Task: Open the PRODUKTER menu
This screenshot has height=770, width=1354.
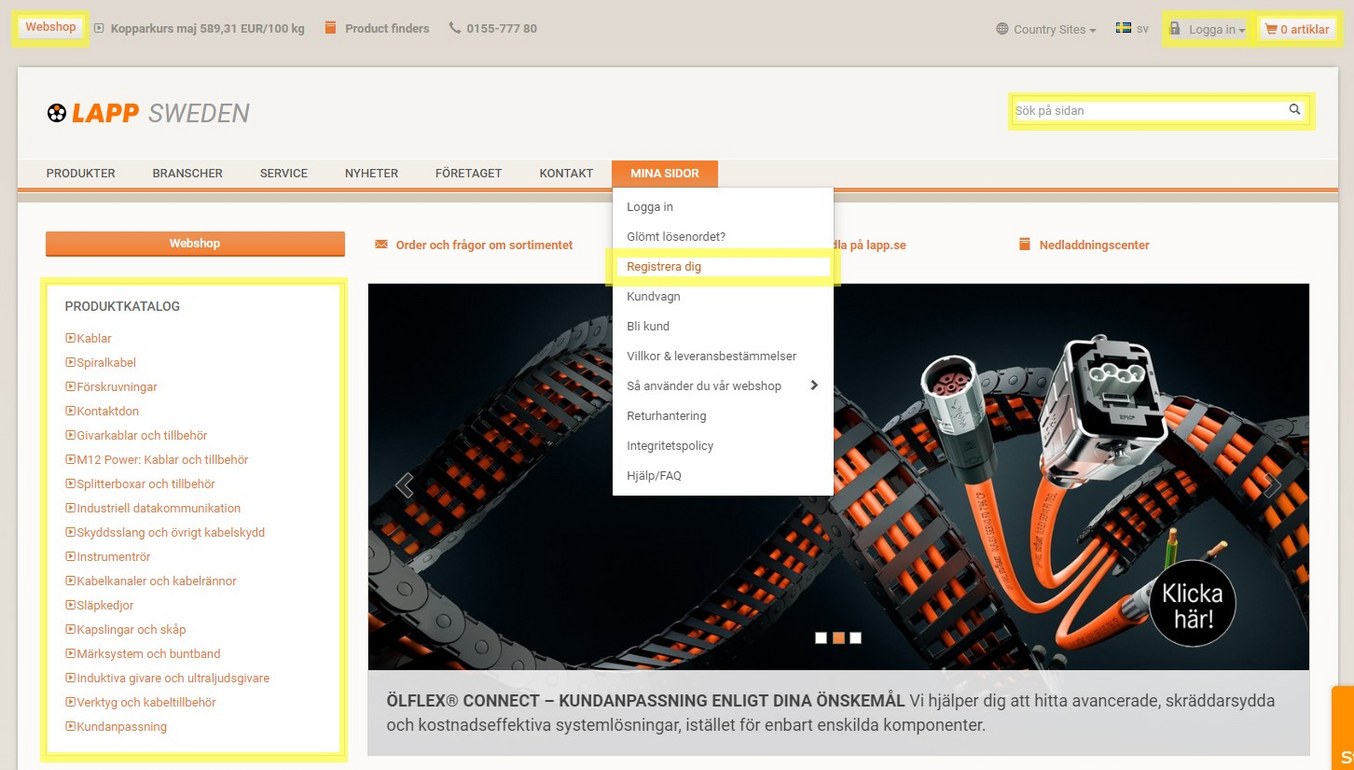Action: [x=81, y=173]
